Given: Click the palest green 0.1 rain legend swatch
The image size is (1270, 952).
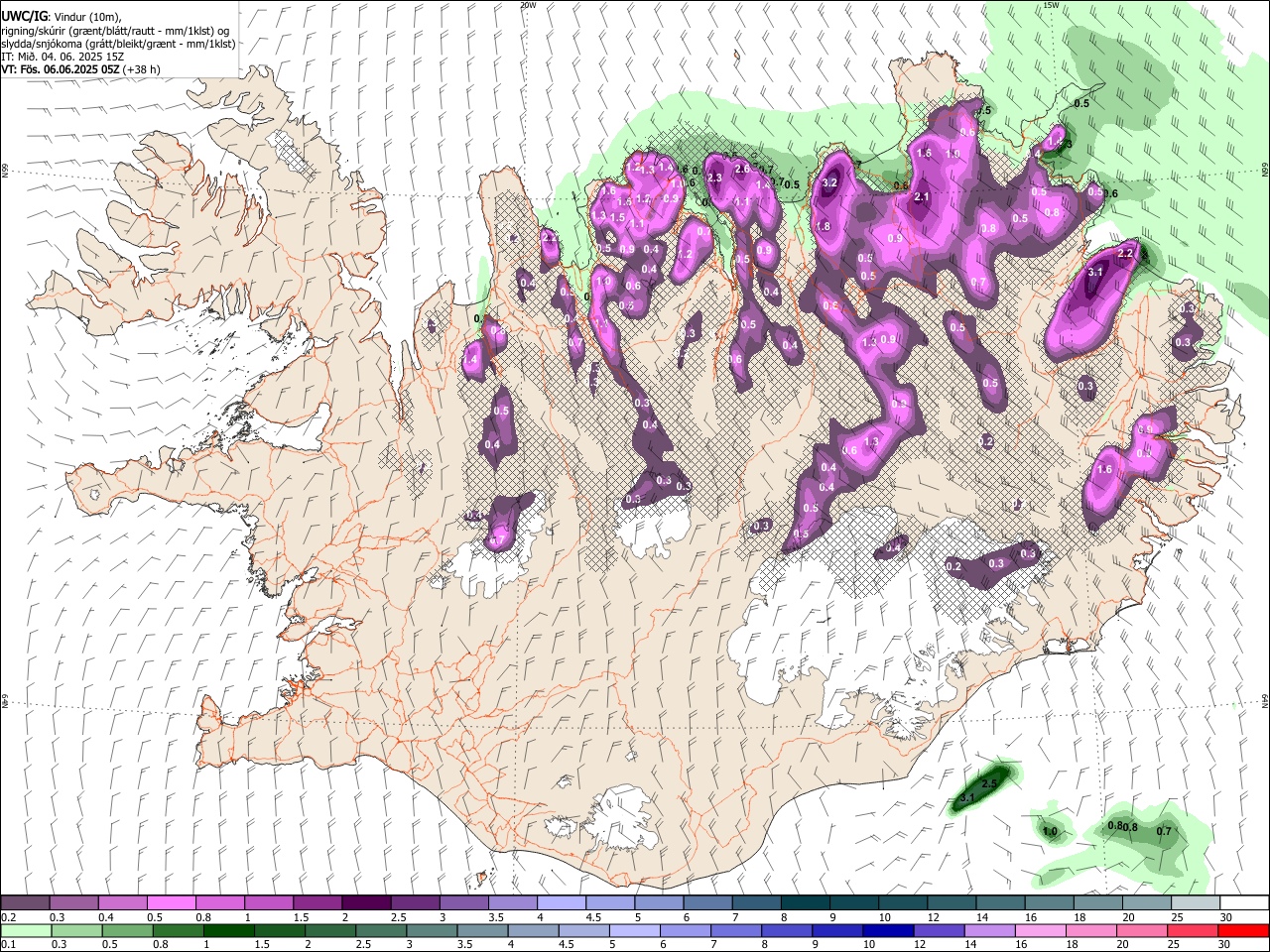Looking at the screenshot, I should (26, 930).
